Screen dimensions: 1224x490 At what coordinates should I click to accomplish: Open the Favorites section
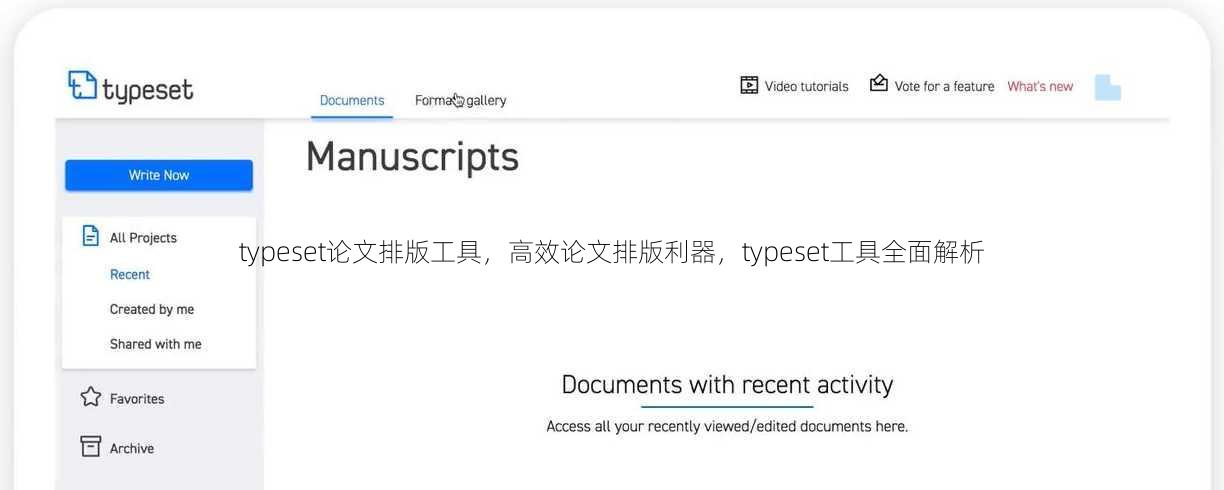coord(137,399)
